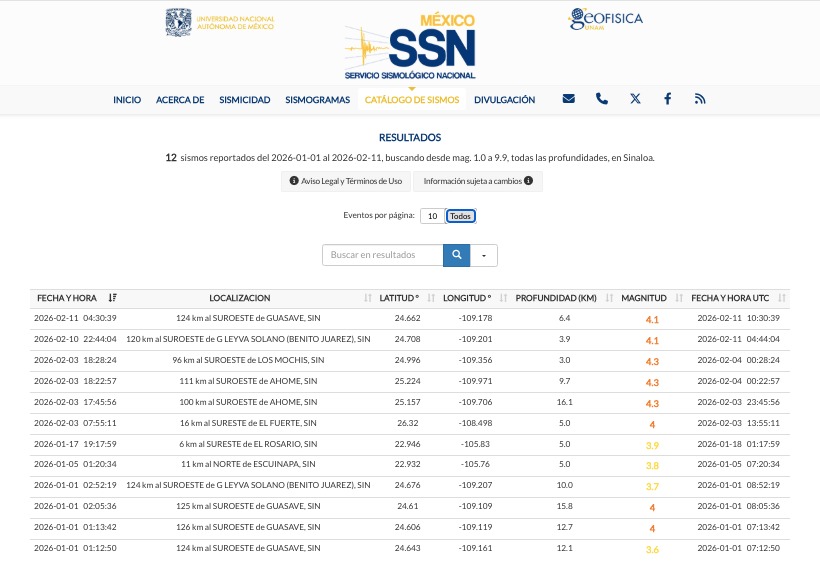Open the X (Twitter) social icon
Viewport: 820px width, 581px height.
coord(635,99)
